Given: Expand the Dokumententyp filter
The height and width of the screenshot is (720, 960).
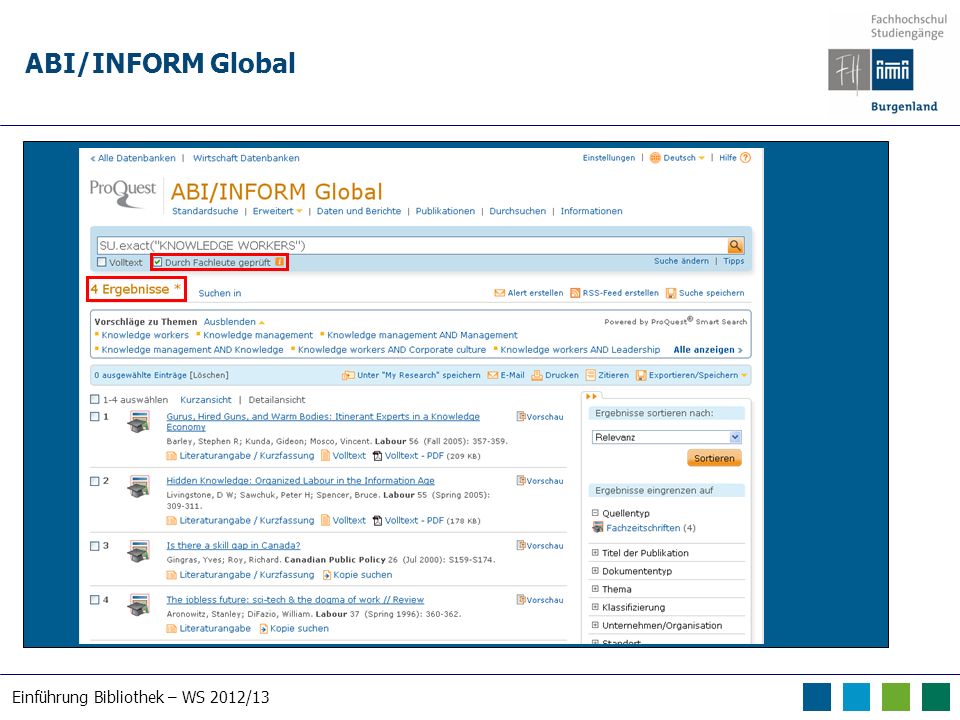Looking at the screenshot, I should 594,571.
